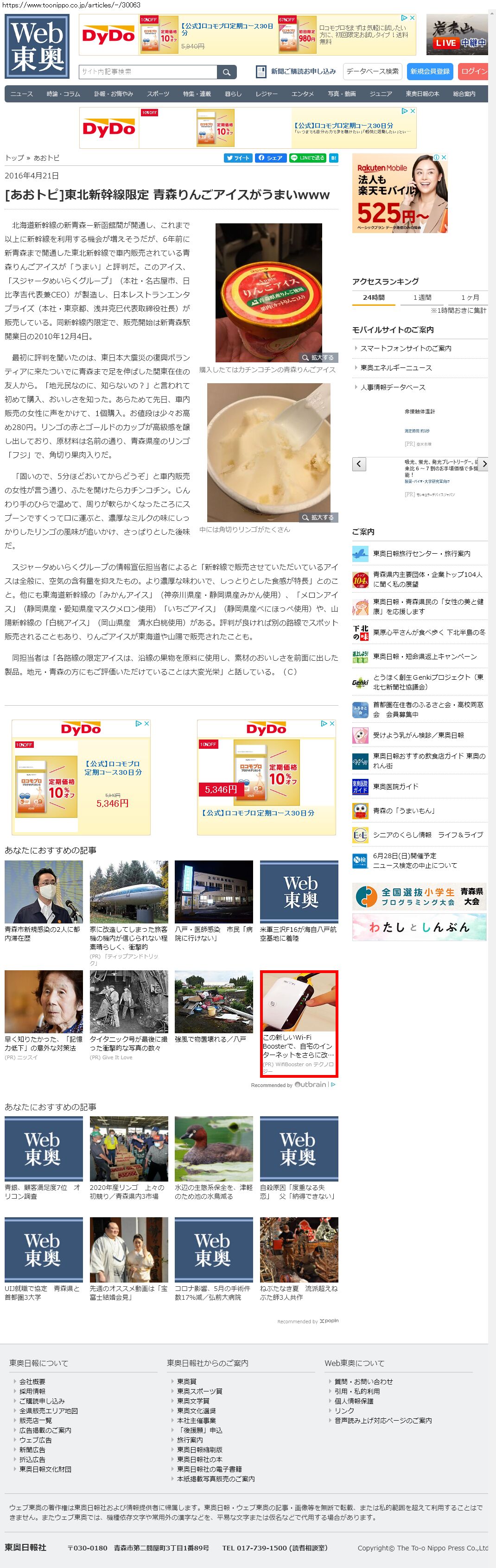
Task: Send article with LINEで送る button
Action: pyautogui.click(x=307, y=158)
